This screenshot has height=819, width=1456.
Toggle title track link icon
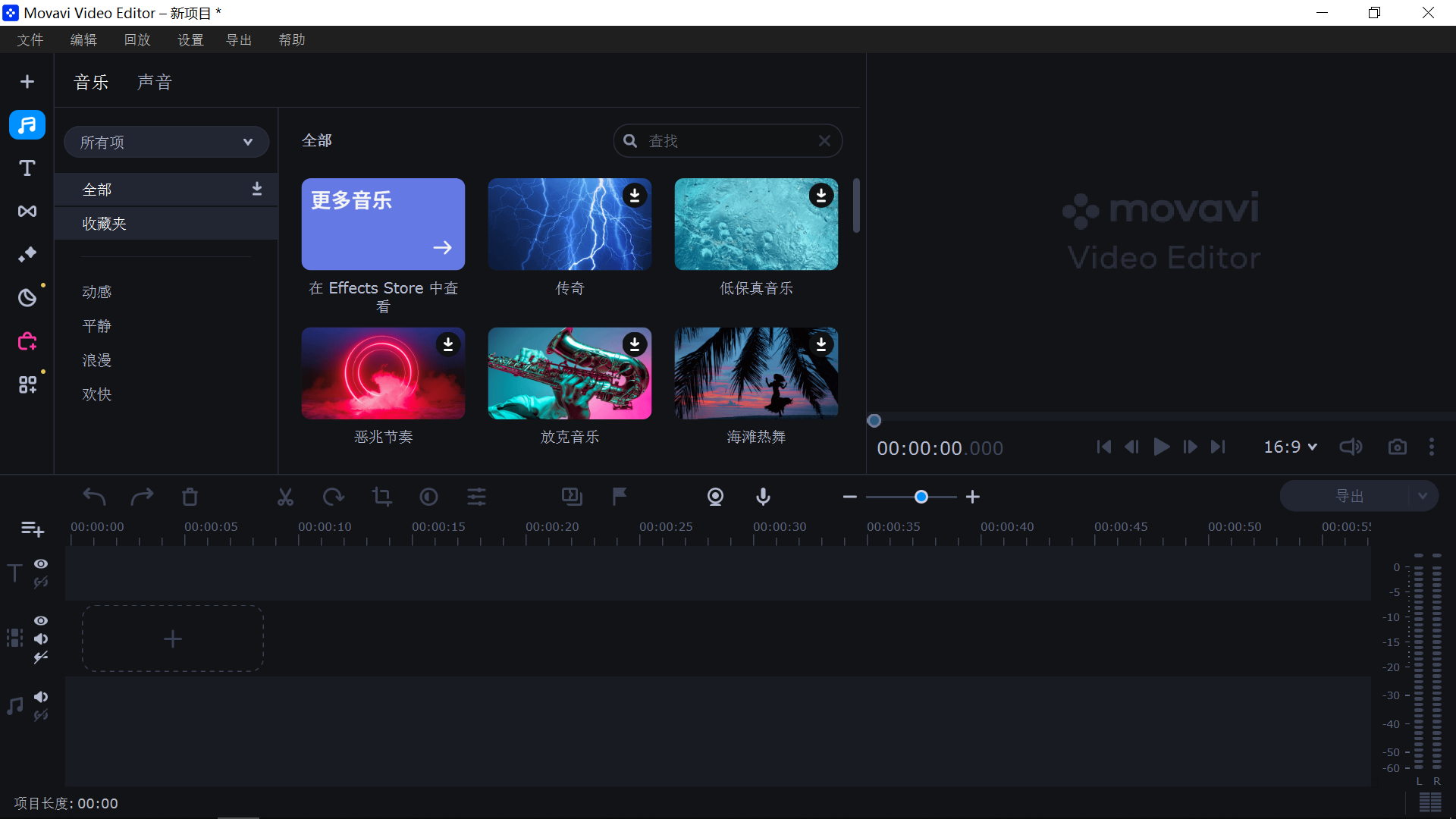(41, 582)
